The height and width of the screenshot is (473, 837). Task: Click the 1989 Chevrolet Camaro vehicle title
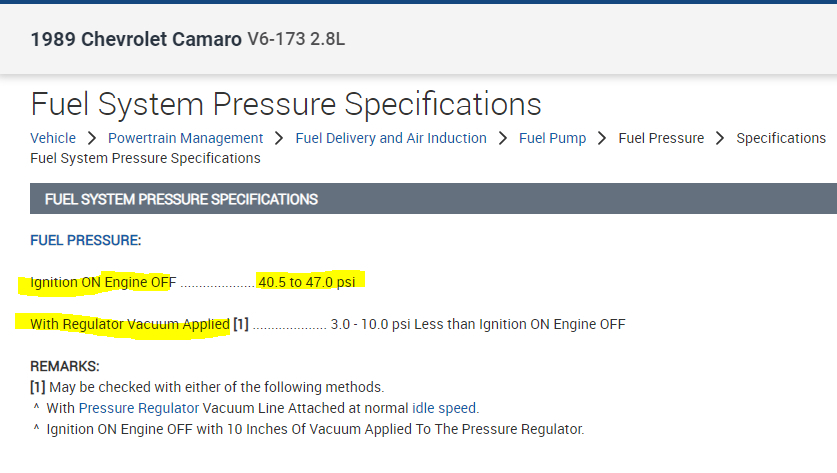click(x=136, y=40)
